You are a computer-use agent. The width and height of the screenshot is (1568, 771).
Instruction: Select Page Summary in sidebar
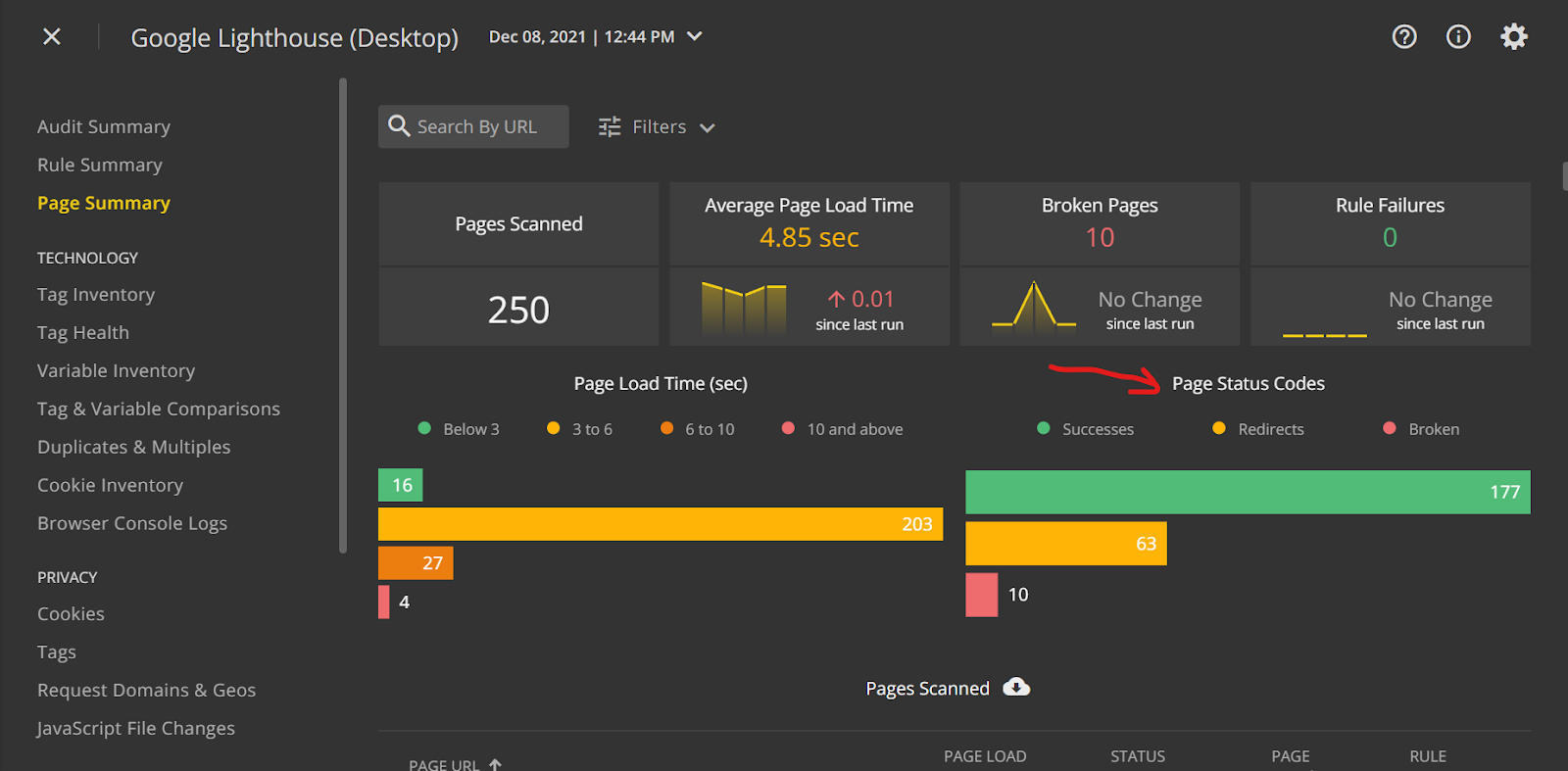[x=104, y=203]
